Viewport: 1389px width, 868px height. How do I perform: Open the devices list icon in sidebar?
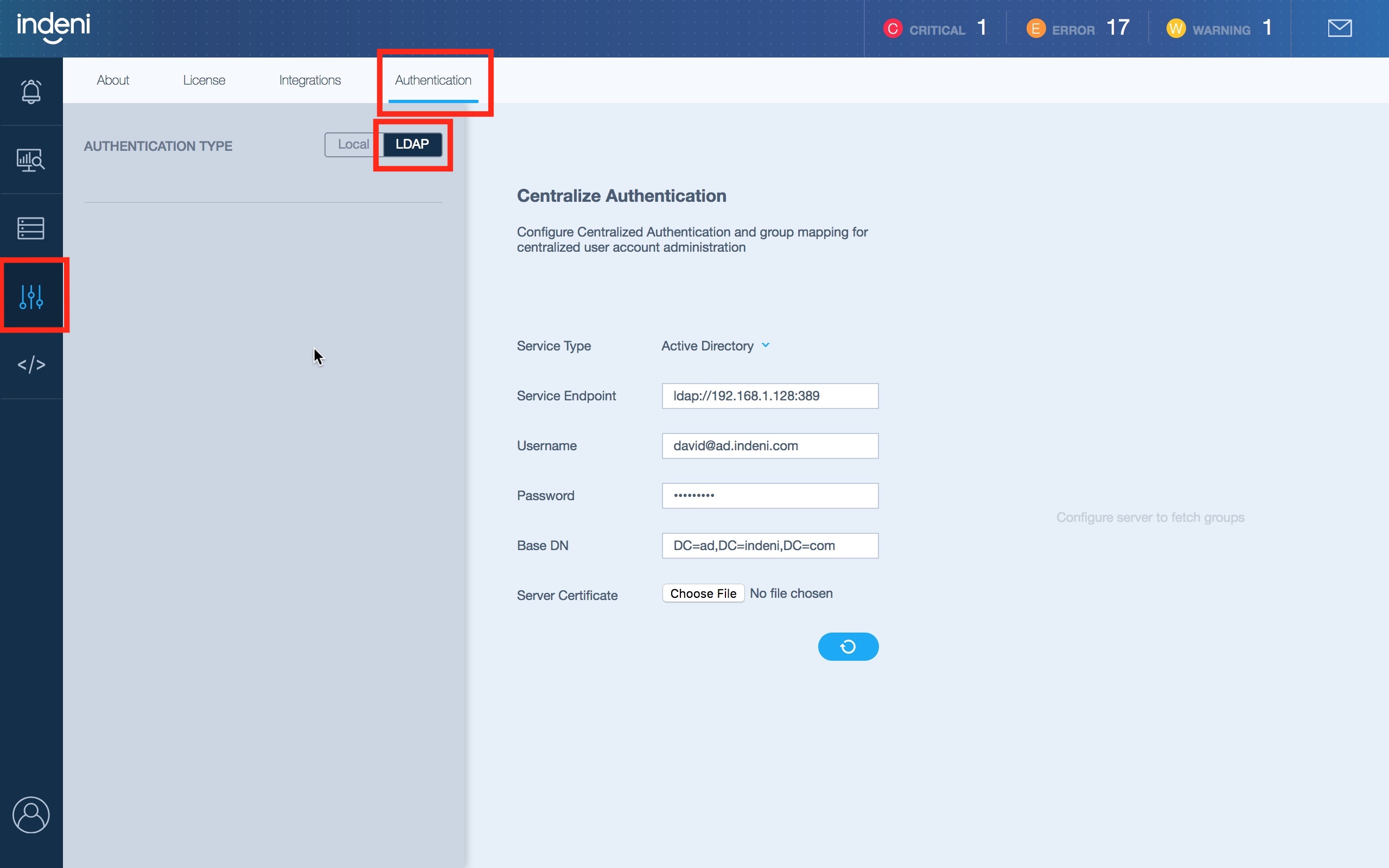click(x=31, y=228)
